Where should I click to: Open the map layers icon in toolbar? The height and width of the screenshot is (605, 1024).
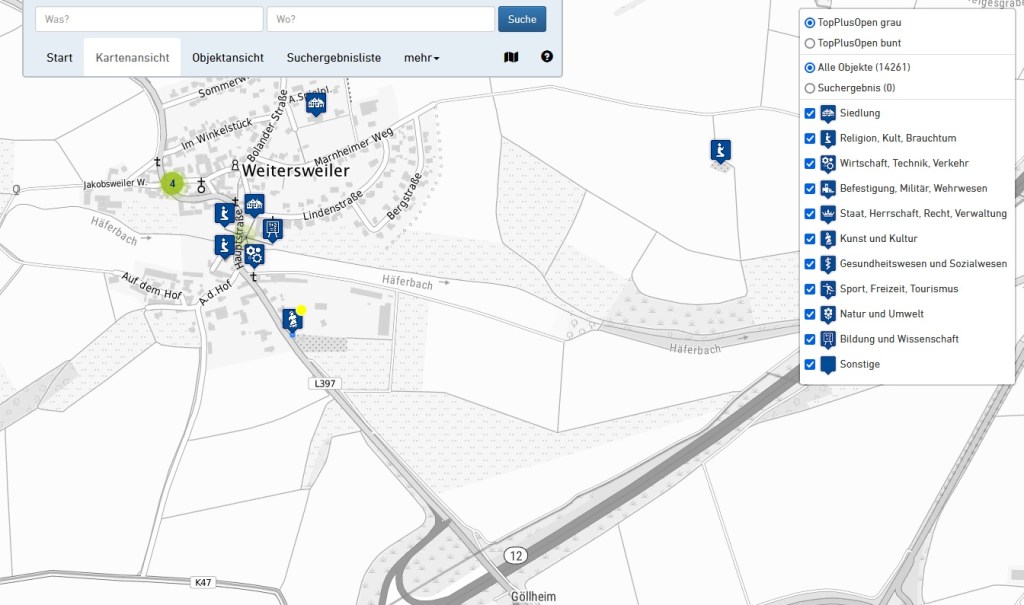click(511, 58)
